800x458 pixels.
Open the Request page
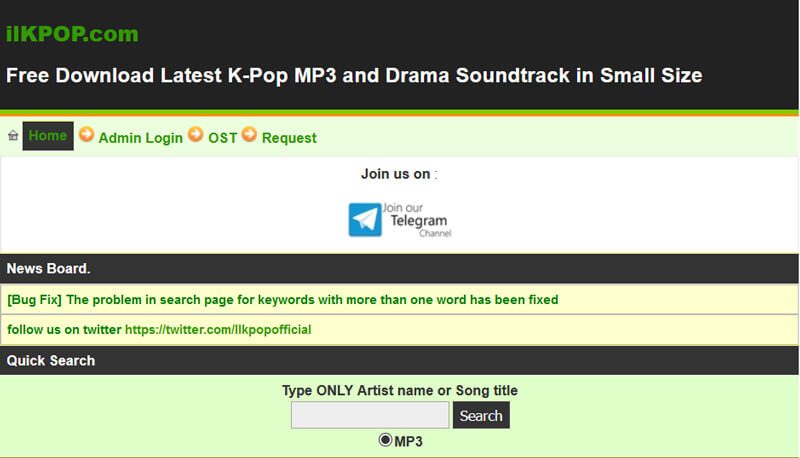point(289,138)
